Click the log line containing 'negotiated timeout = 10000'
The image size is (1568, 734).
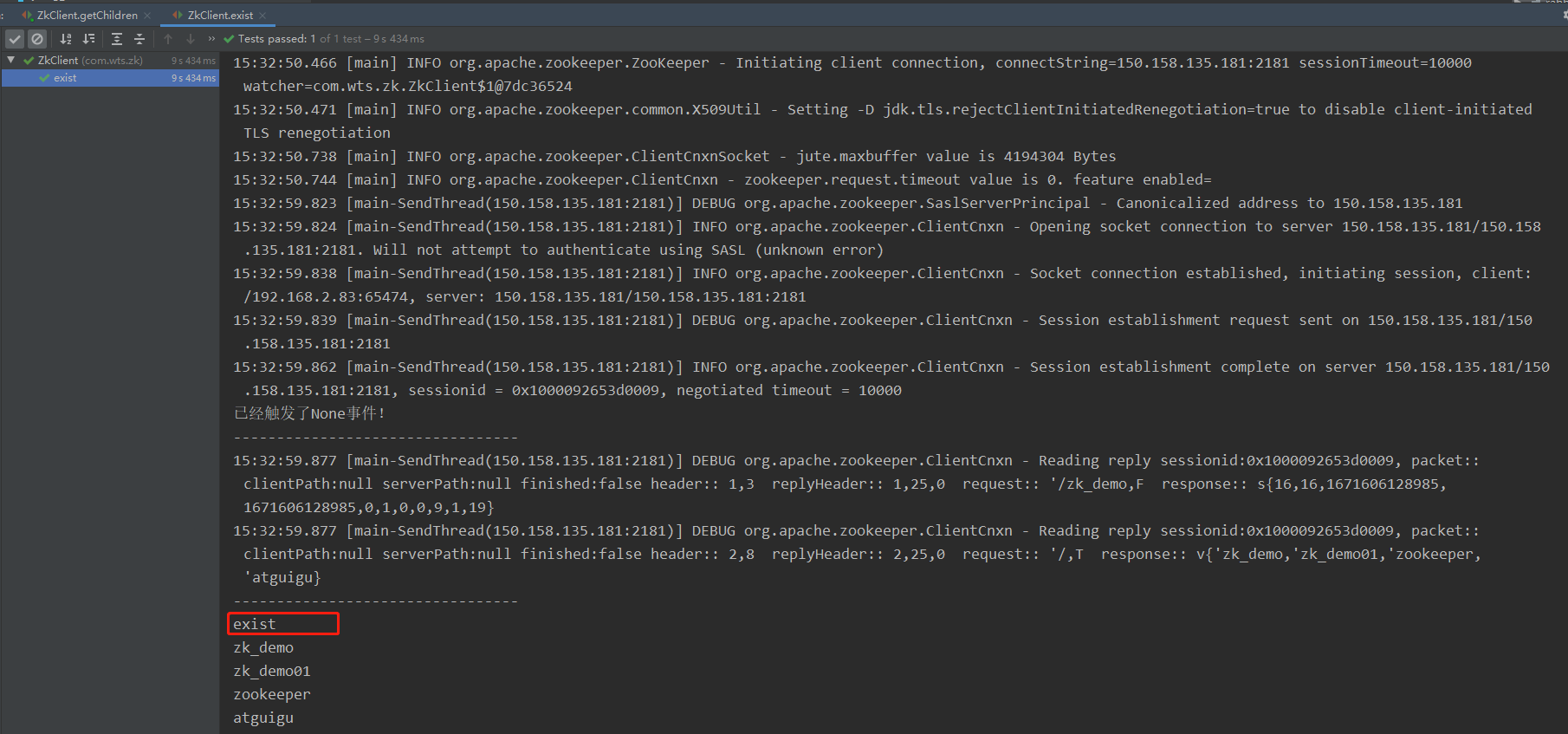573,390
